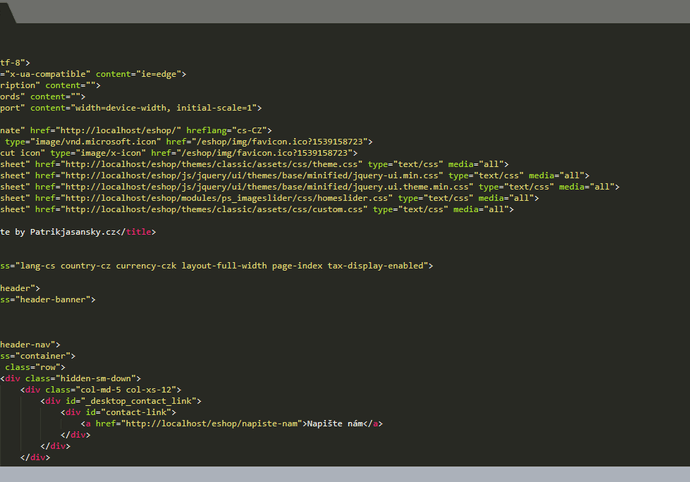Click the tax-display-enabled class name

[x=375, y=266]
